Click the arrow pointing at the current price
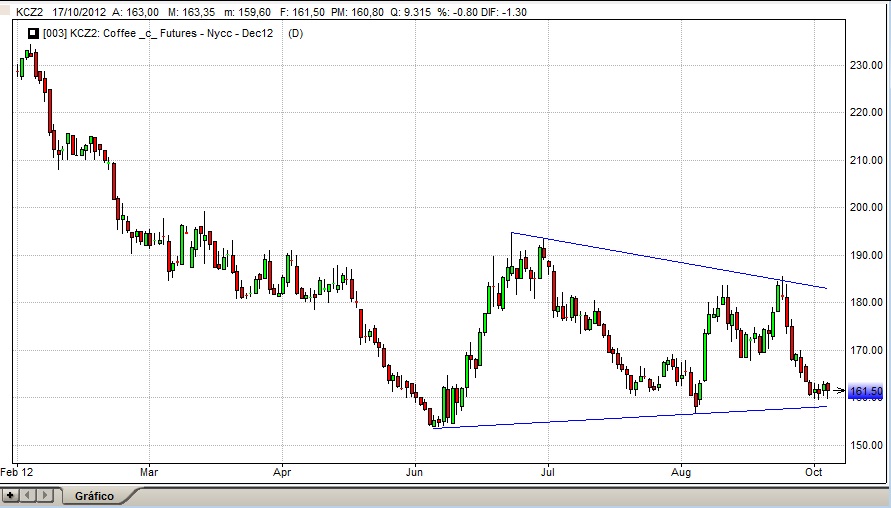891x508 pixels. coord(839,390)
